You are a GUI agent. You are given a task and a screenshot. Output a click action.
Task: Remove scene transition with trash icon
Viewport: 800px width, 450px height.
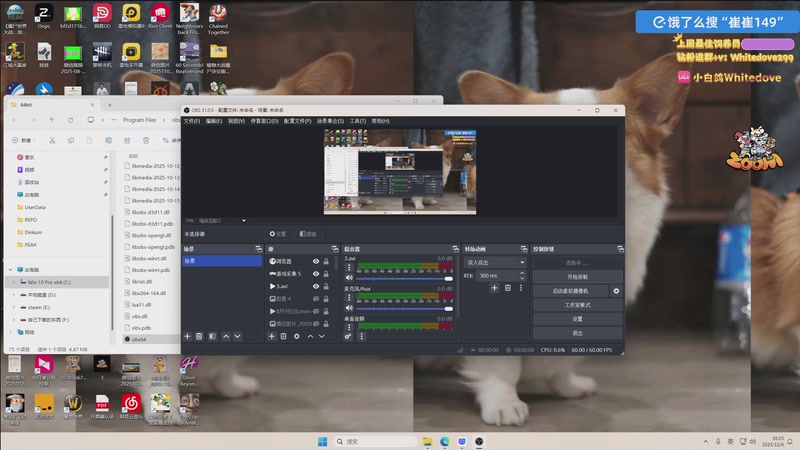[508, 288]
